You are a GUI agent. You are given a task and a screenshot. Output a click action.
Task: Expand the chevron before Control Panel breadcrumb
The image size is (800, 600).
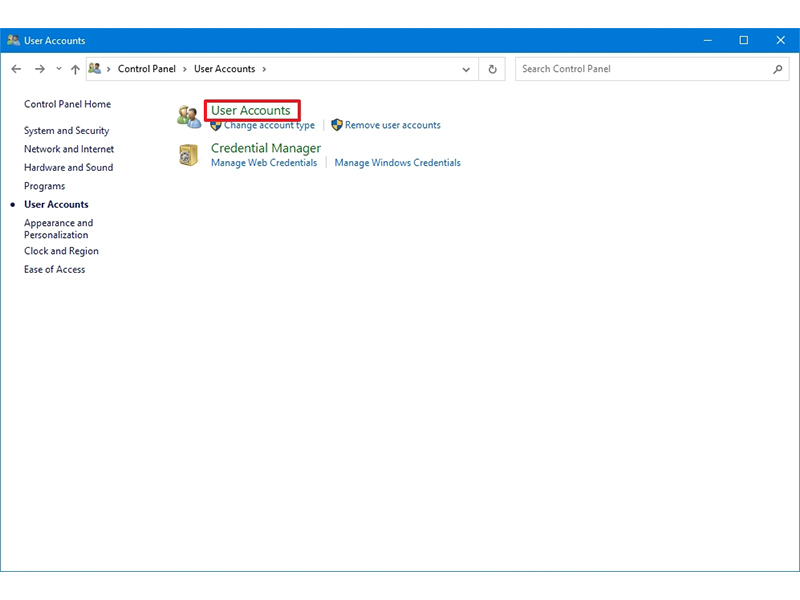[x=109, y=69]
